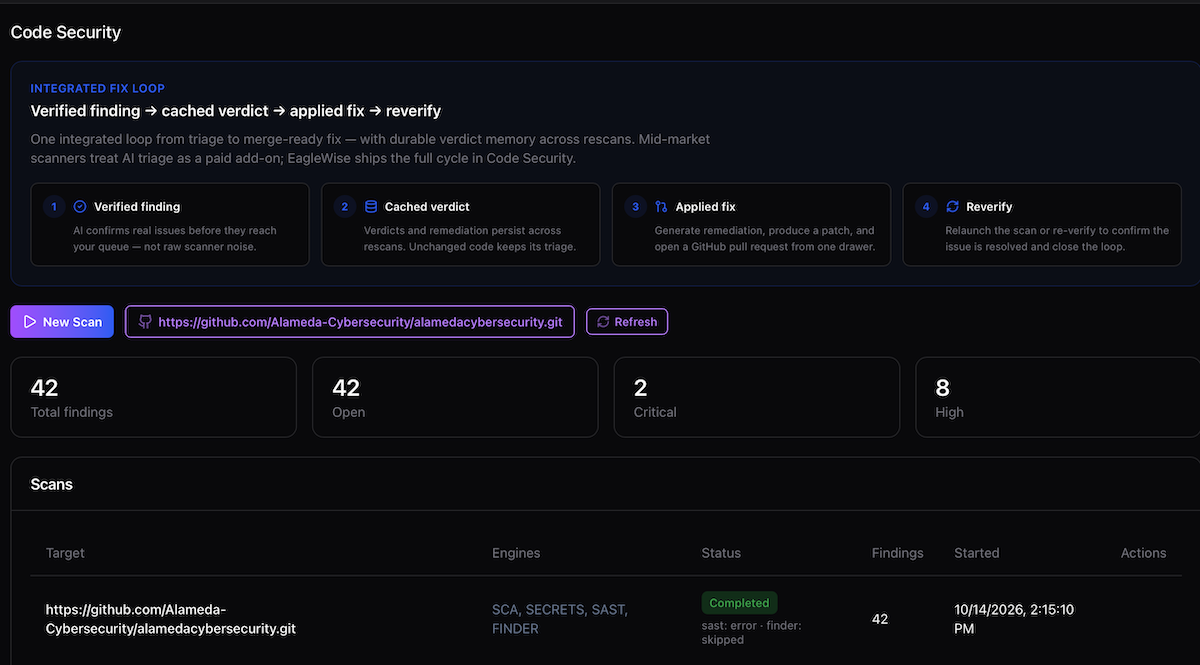This screenshot has width=1200, height=665.
Task: Click the Verified finding checkmark icon
Action: pyautogui.click(x=80, y=207)
